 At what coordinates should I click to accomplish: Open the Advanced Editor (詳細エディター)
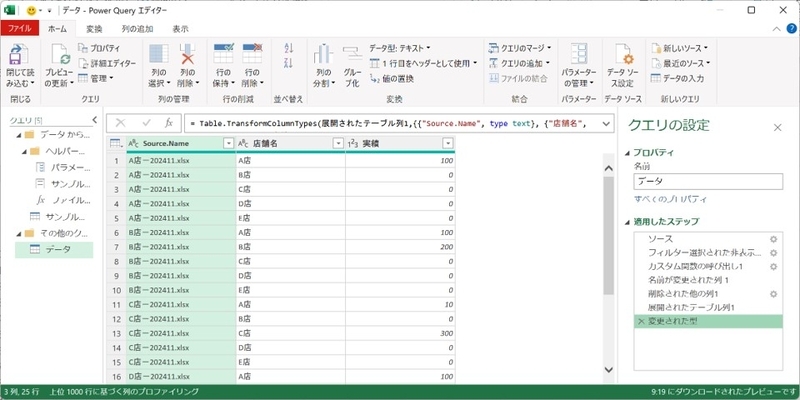click(x=107, y=63)
